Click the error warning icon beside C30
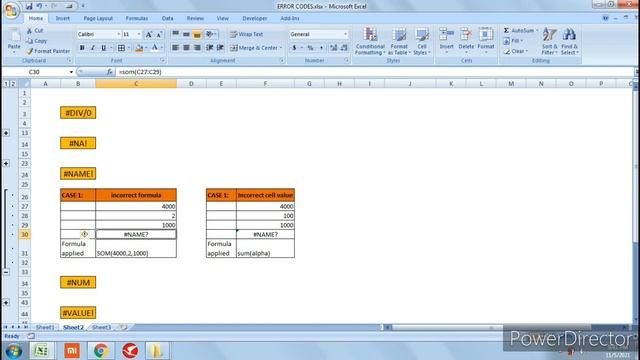Image resolution: width=640 pixels, height=360 pixels. coord(84,234)
